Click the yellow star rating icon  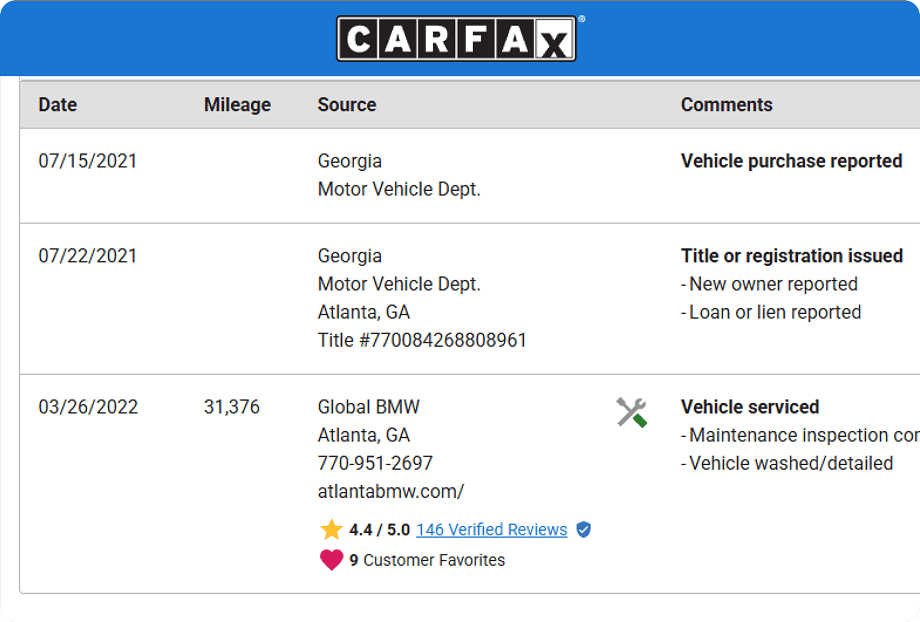click(x=332, y=529)
